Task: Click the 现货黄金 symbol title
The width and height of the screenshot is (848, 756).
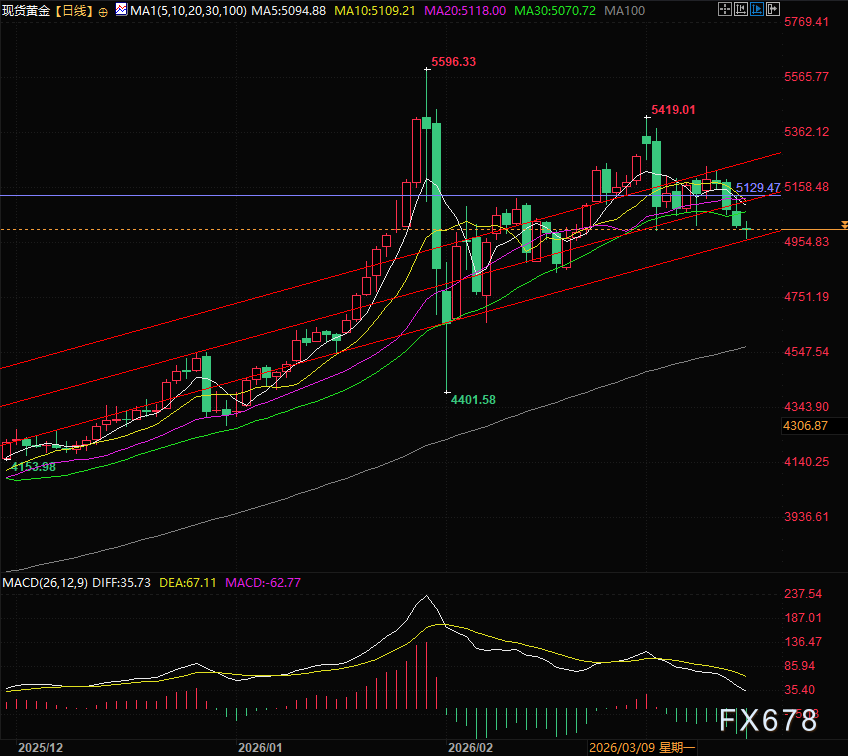Action: pyautogui.click(x=26, y=10)
